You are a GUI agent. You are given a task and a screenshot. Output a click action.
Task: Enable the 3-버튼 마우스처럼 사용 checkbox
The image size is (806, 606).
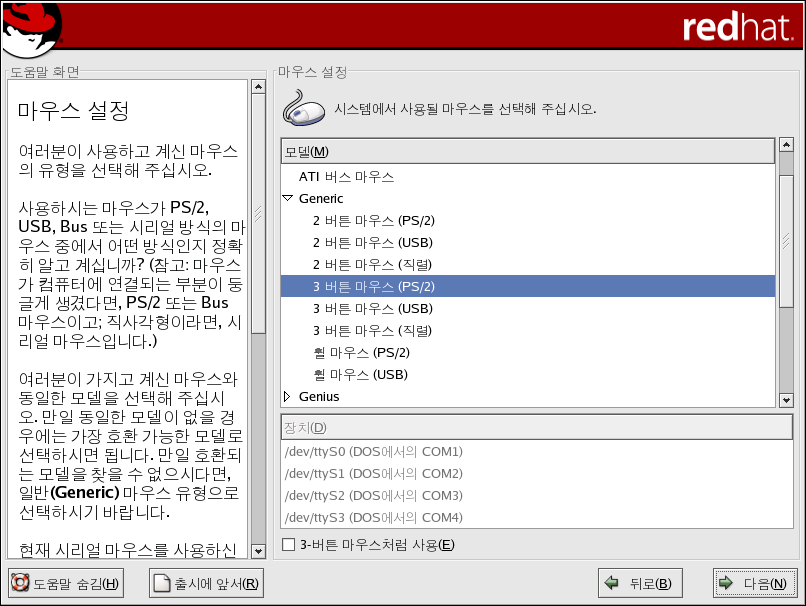tap(289, 545)
